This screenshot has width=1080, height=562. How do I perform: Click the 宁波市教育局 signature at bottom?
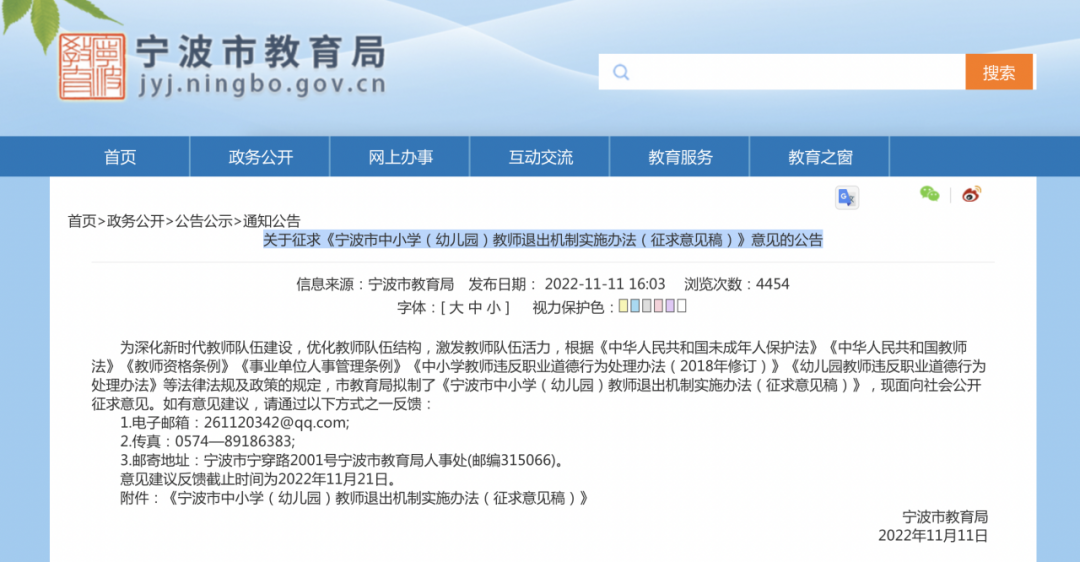[945, 517]
